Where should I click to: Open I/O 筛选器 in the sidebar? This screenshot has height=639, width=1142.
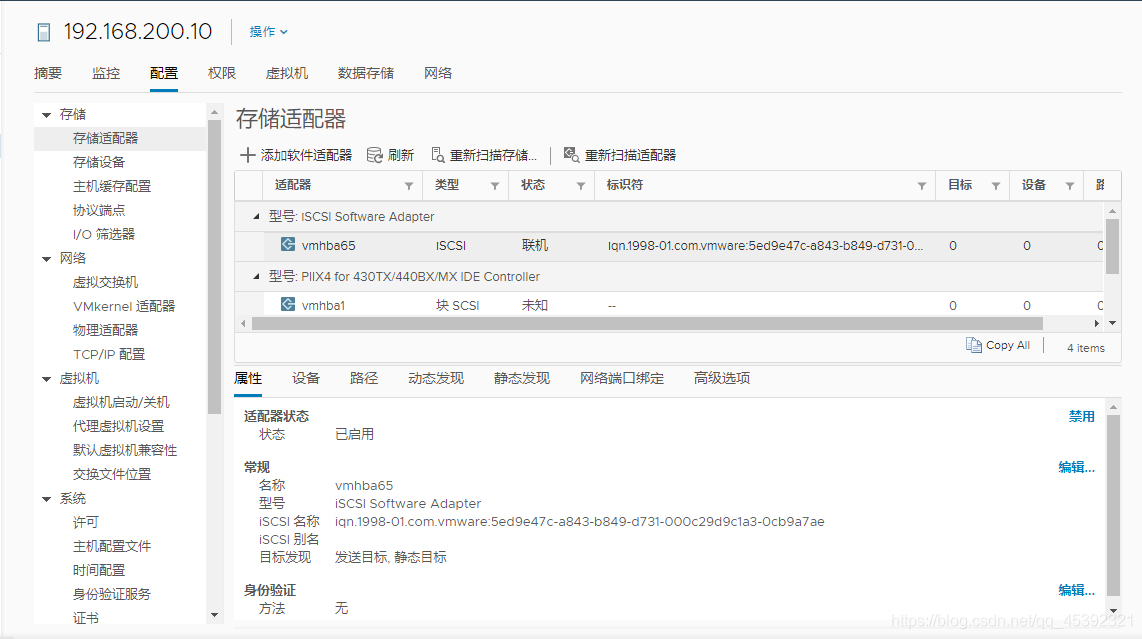coord(104,234)
